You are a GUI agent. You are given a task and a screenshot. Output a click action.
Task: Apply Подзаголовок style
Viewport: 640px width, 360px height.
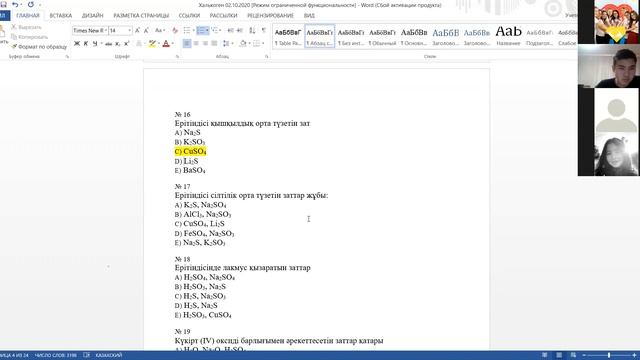(539, 36)
